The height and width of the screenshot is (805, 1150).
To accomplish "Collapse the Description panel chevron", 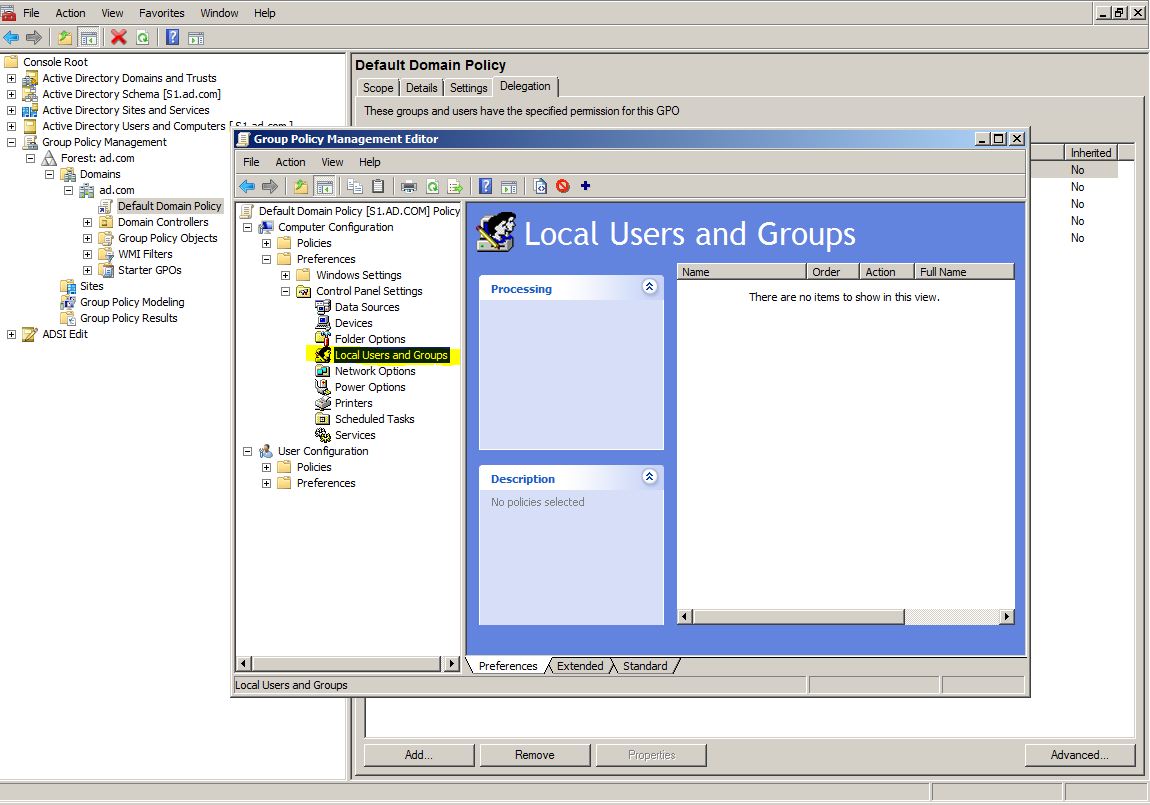I will coord(649,477).
